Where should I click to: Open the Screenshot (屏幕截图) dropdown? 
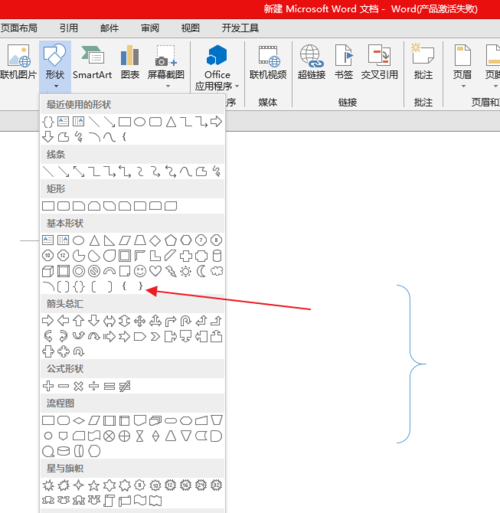tap(166, 67)
